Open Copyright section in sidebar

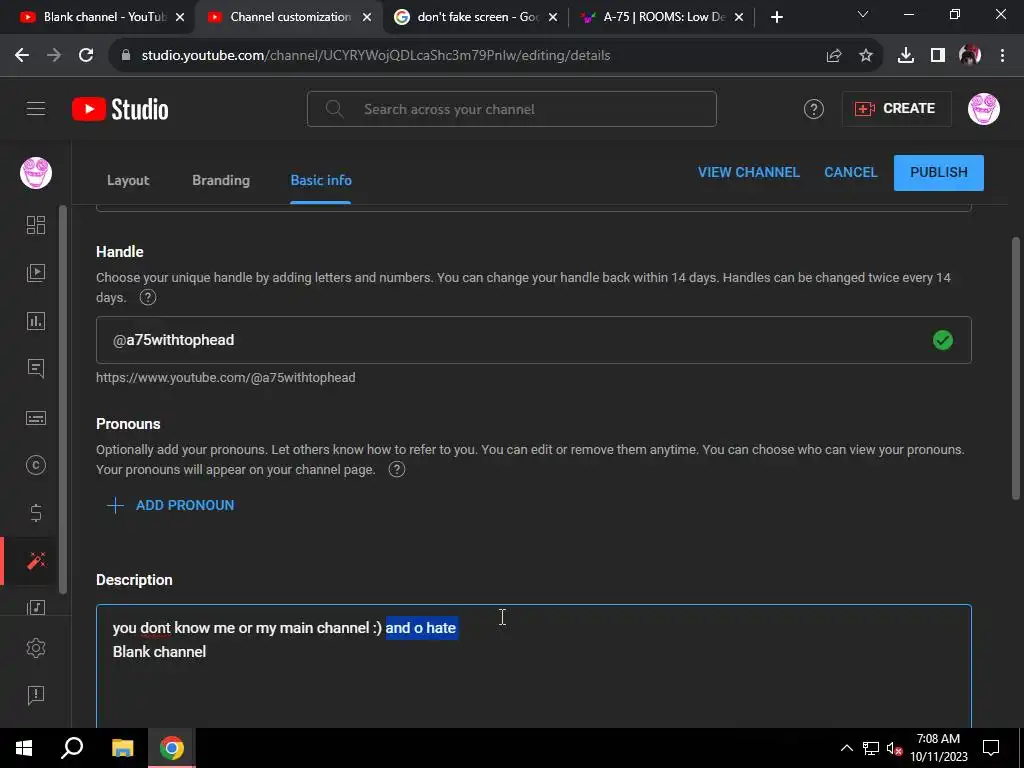pyautogui.click(x=36, y=465)
